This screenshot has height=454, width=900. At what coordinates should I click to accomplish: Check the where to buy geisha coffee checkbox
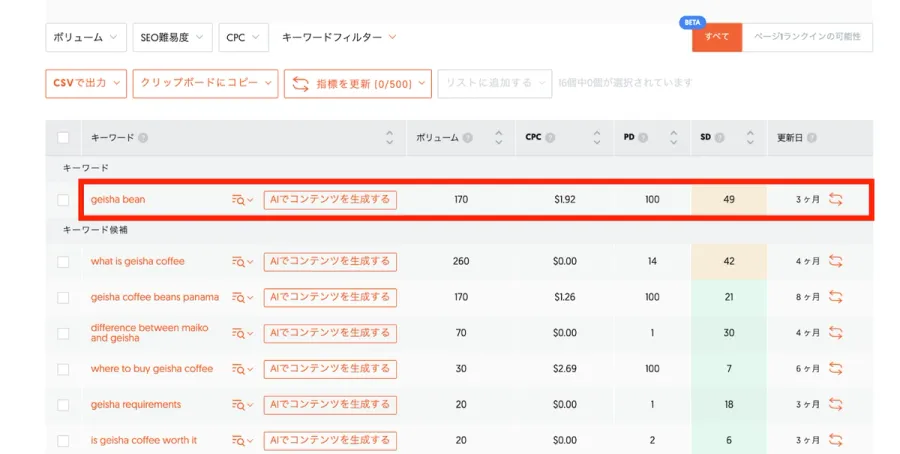point(63,369)
